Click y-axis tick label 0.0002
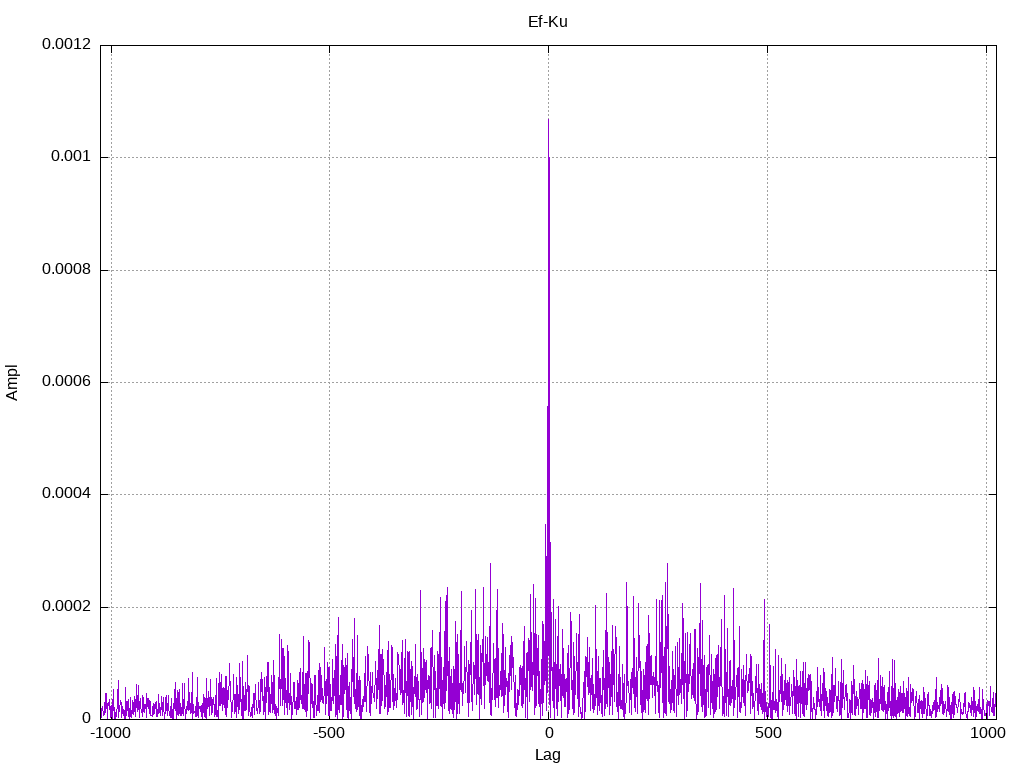The image size is (1024, 768). point(67,606)
